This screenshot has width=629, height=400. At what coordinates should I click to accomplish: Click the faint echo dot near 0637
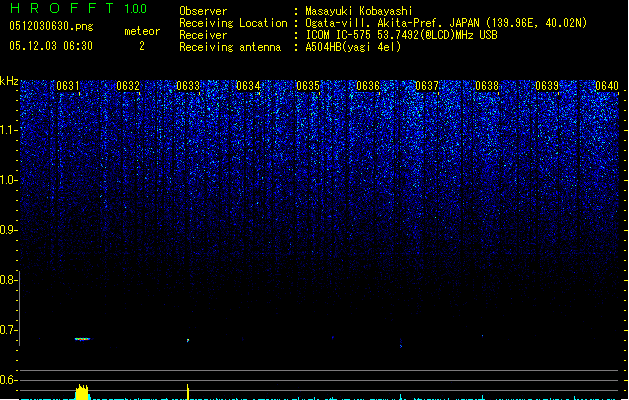[x=401, y=344]
